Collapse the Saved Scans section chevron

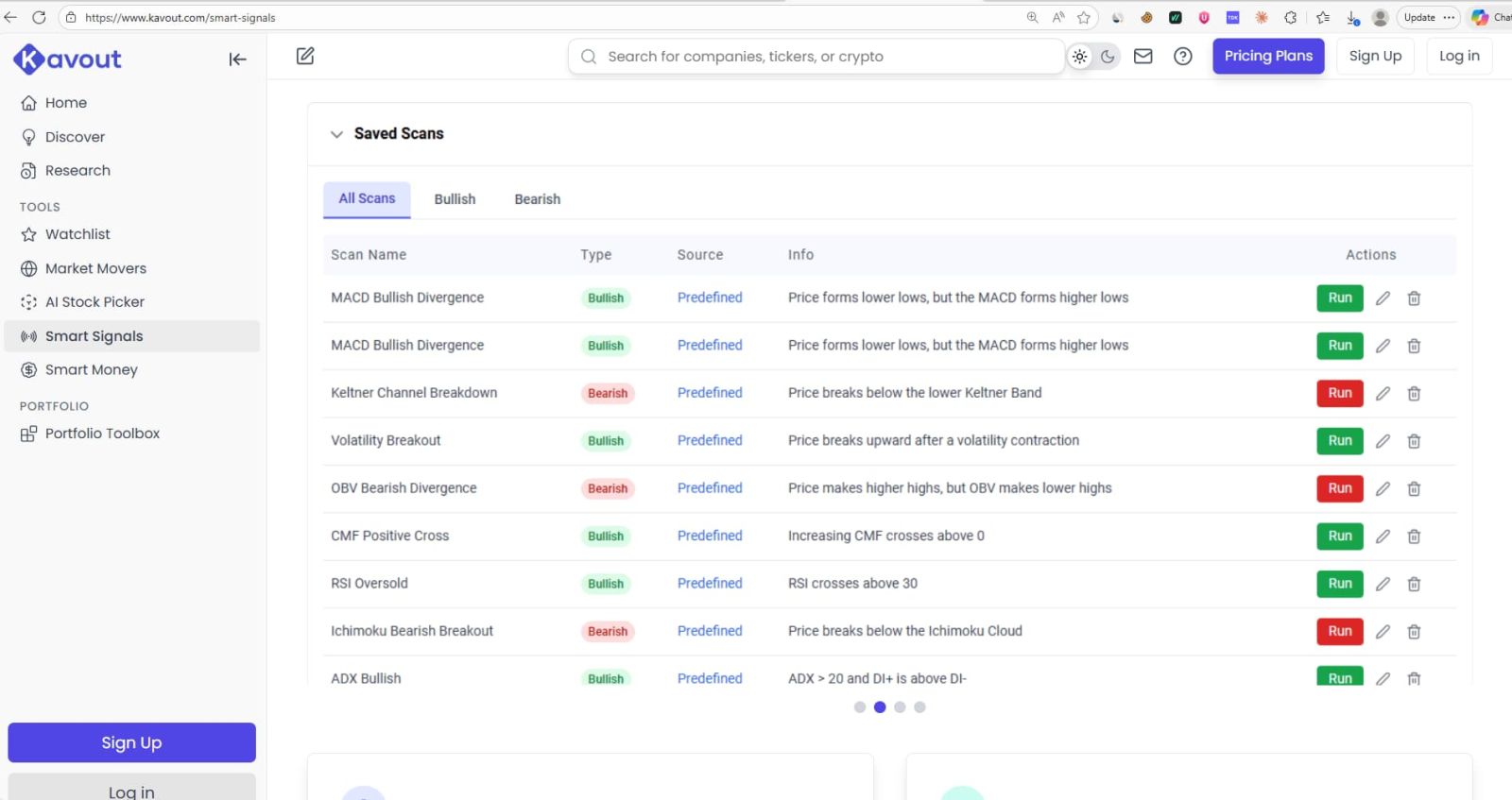(336, 134)
